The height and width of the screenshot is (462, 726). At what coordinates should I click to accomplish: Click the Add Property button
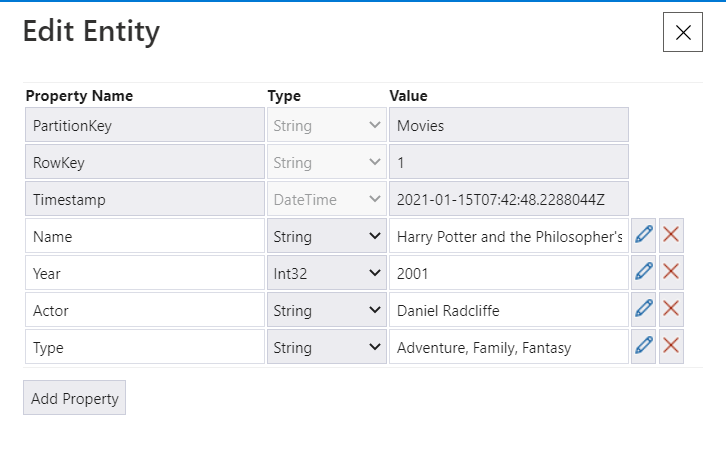74,398
